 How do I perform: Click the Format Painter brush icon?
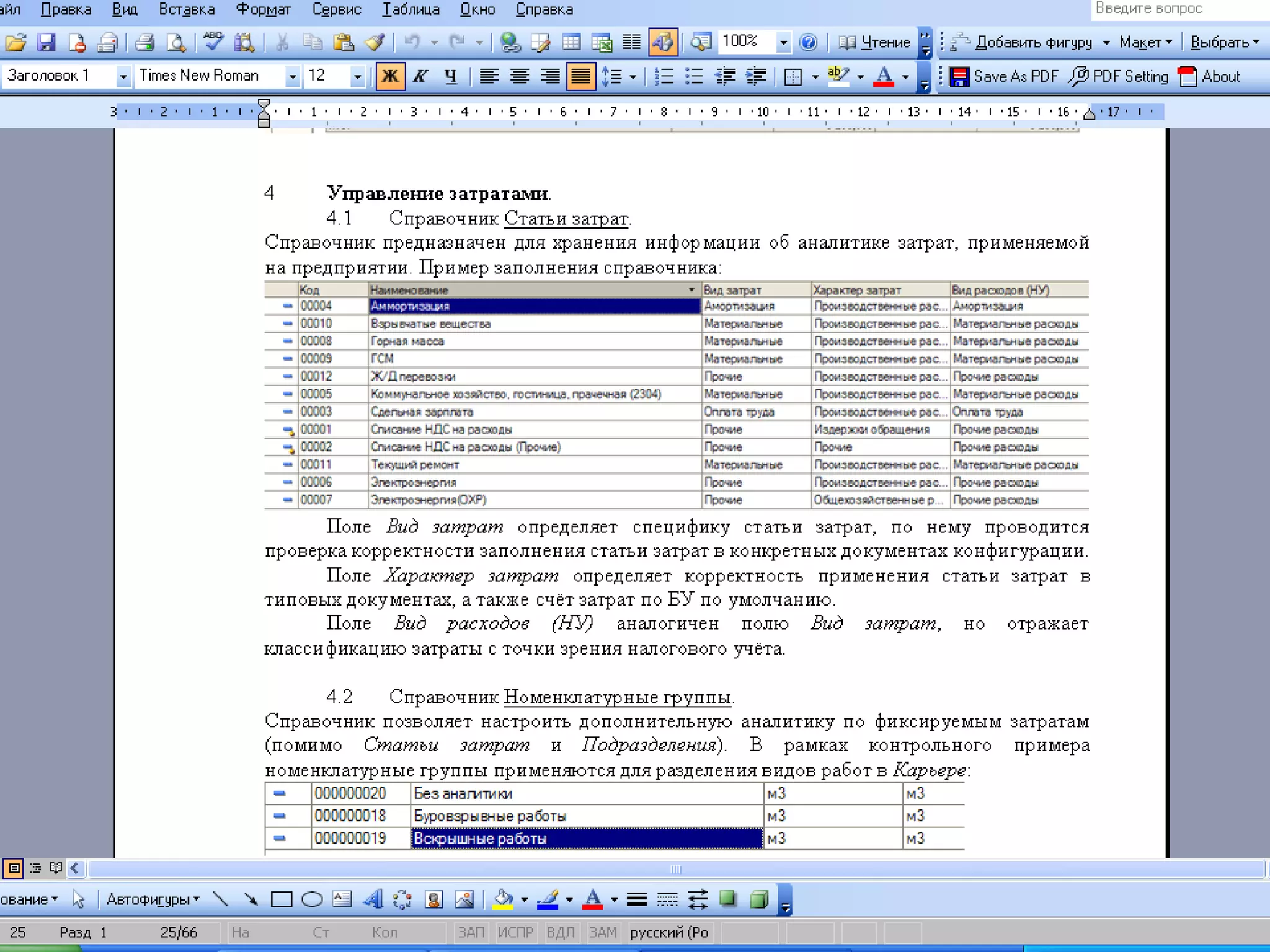(374, 42)
